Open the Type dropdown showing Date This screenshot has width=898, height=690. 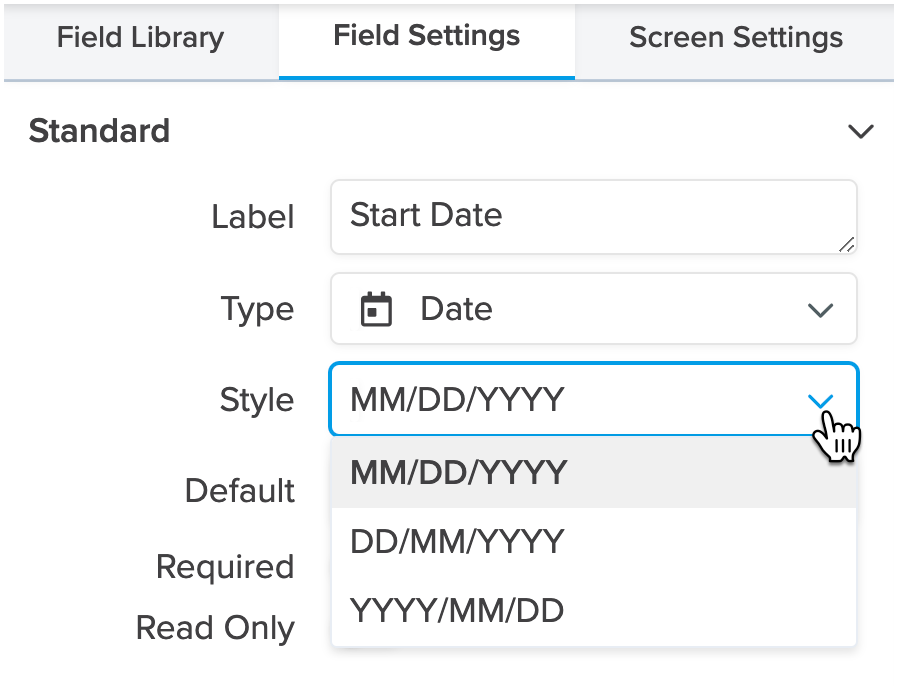coord(594,309)
